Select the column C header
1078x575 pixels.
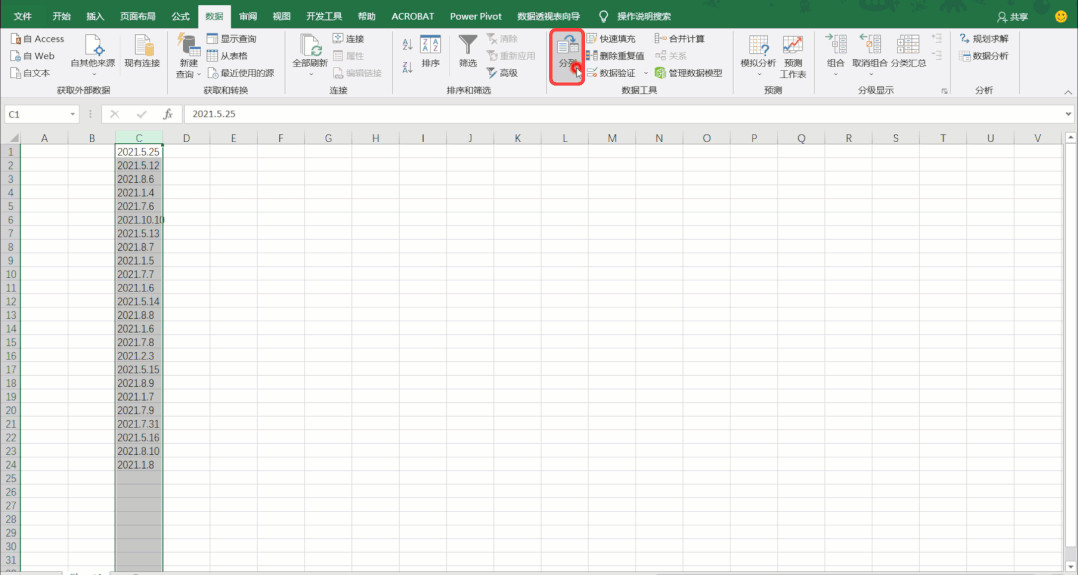coord(139,138)
